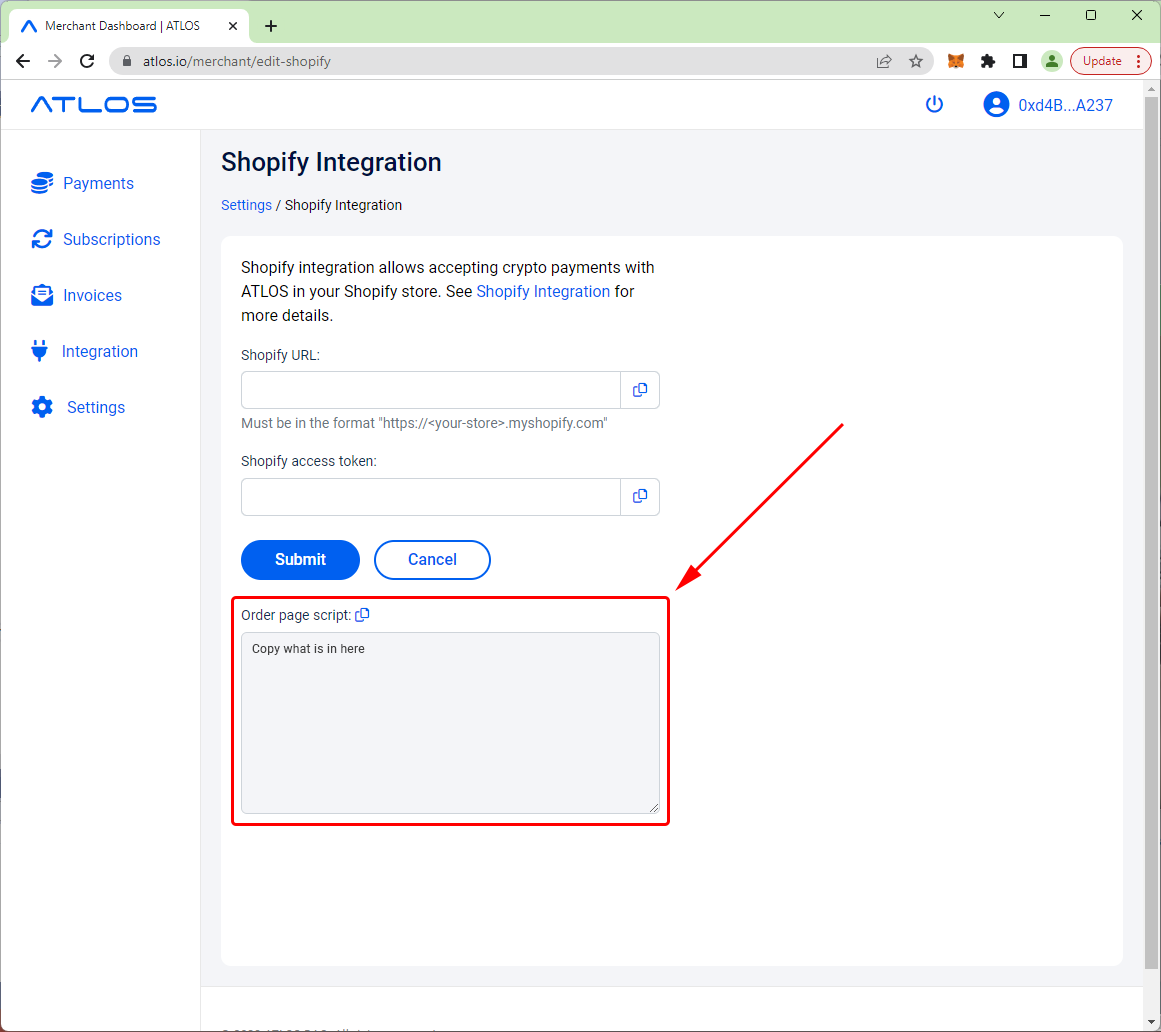Click the Subscriptions refresh icon
This screenshot has height=1032, width=1161.
point(41,239)
